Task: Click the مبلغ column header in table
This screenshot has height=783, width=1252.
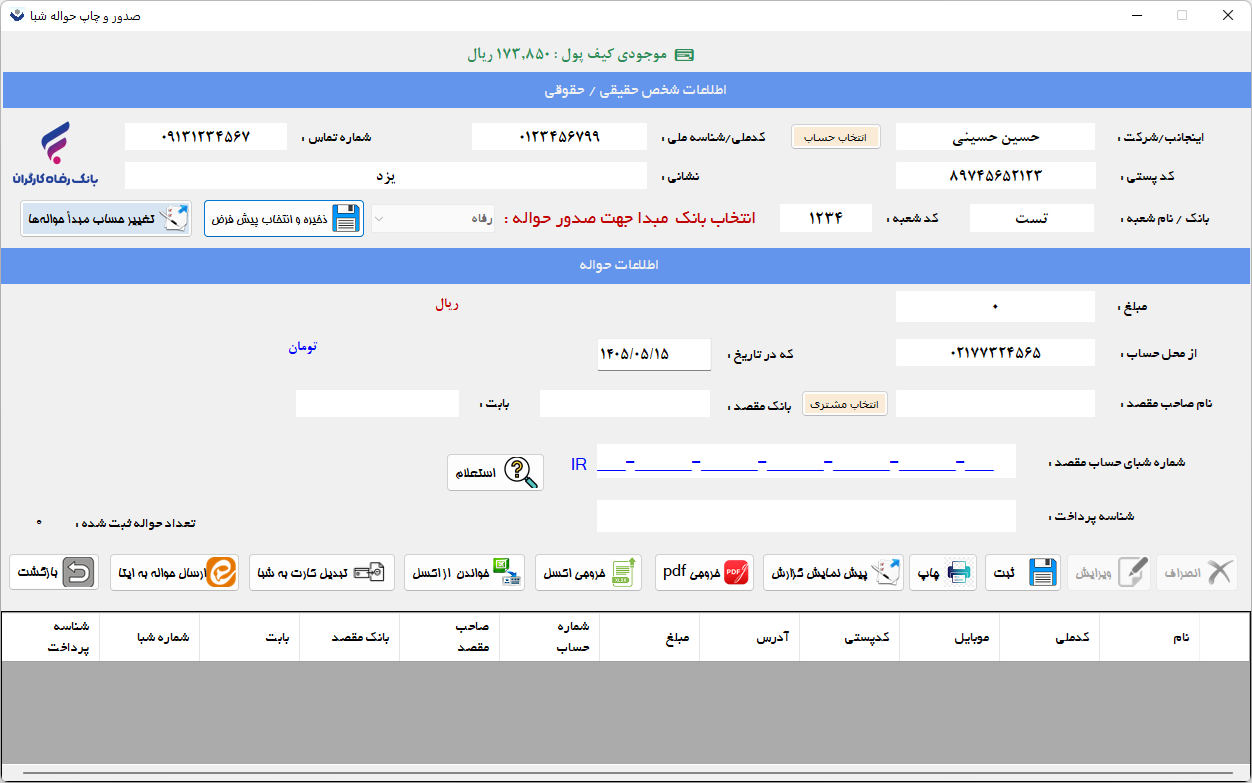Action: (x=650, y=637)
